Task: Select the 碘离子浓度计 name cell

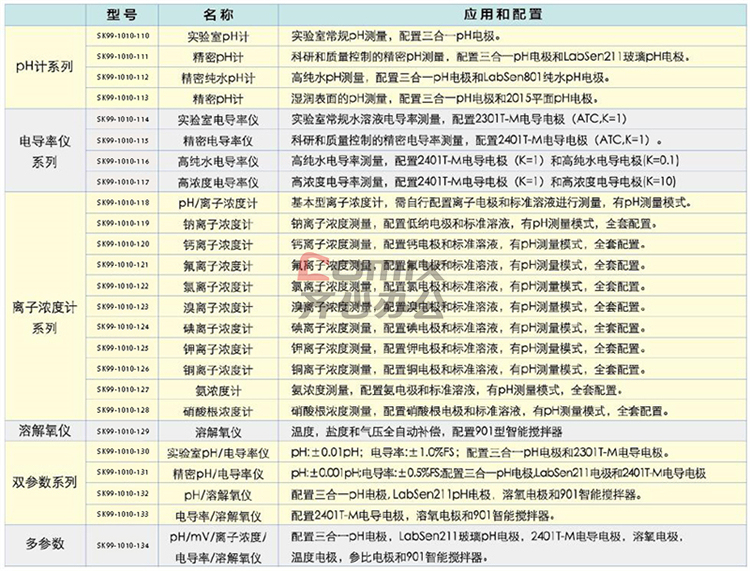Action: (218, 328)
